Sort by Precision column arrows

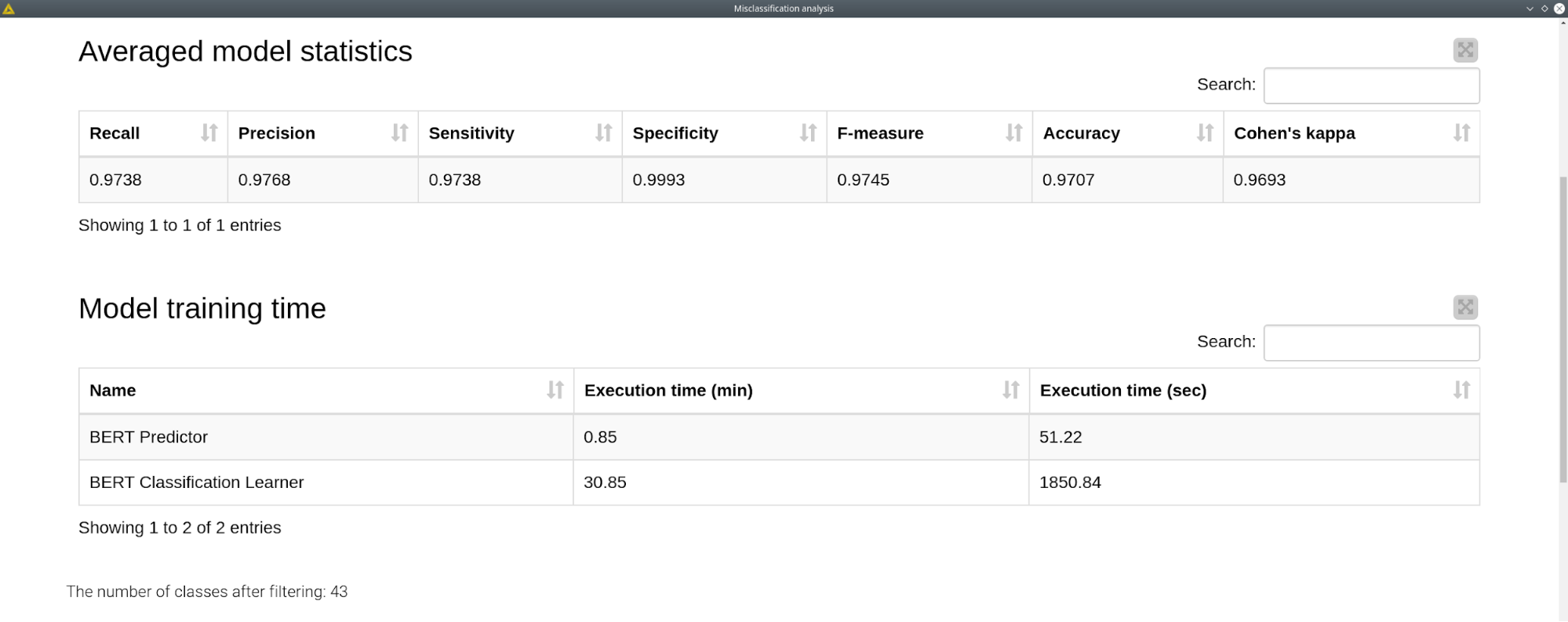click(x=400, y=133)
